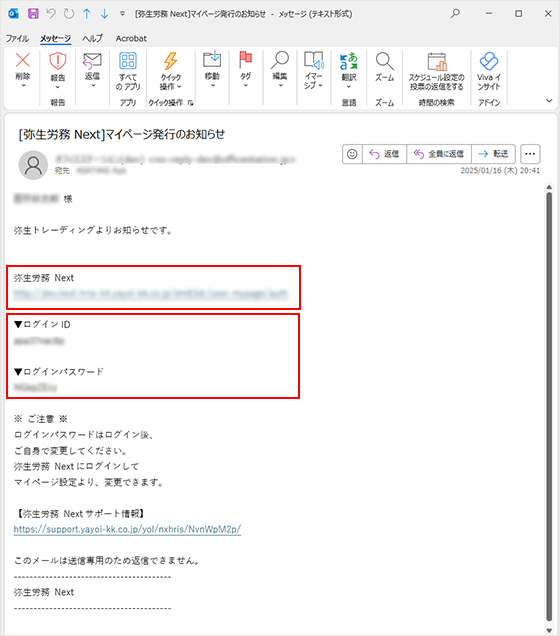560x636 pixels.
Task: Expand the Translate (翻訳) dropdown arrow
Action: click(348, 87)
